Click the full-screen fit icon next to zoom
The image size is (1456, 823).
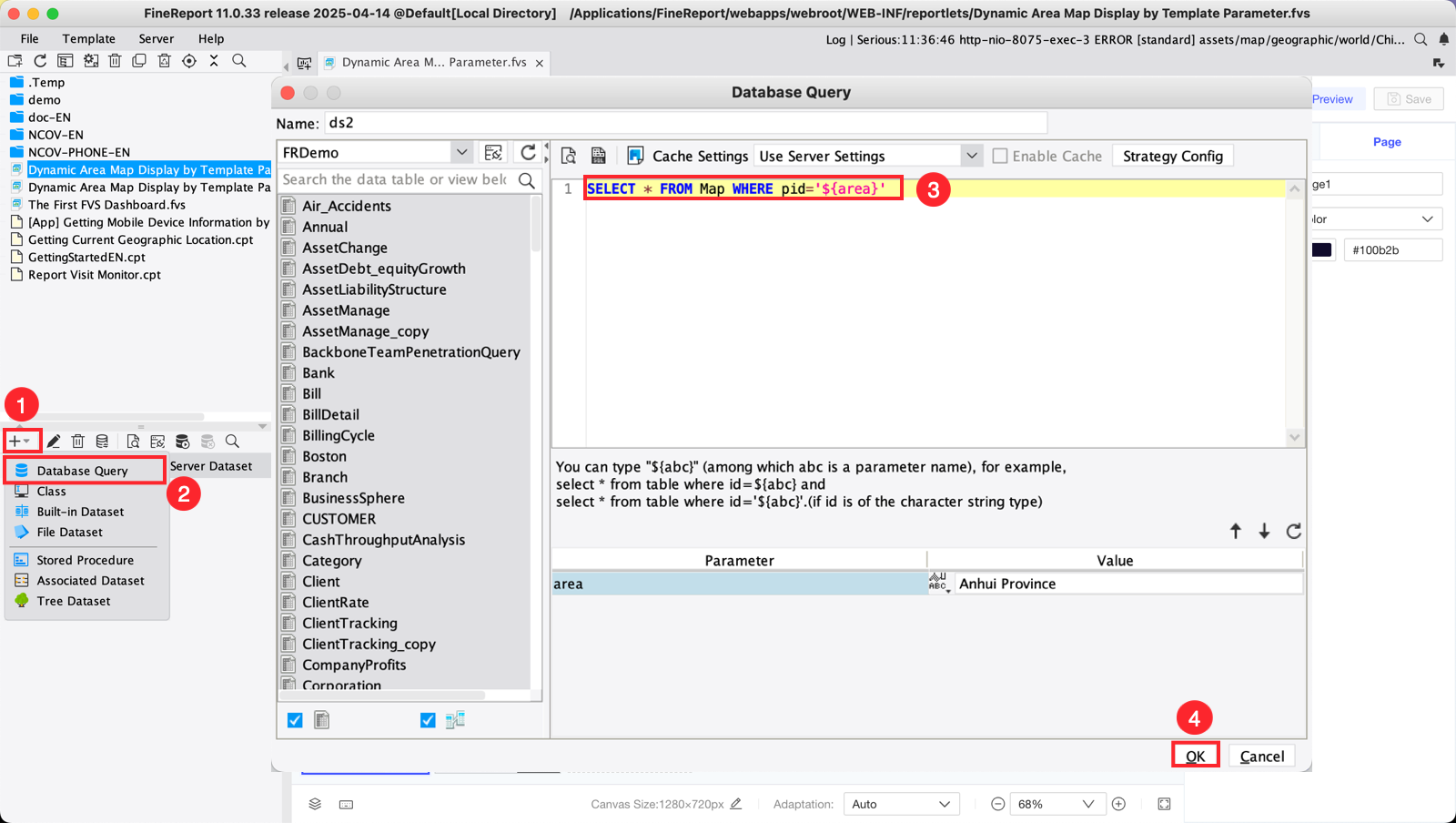tap(1164, 804)
